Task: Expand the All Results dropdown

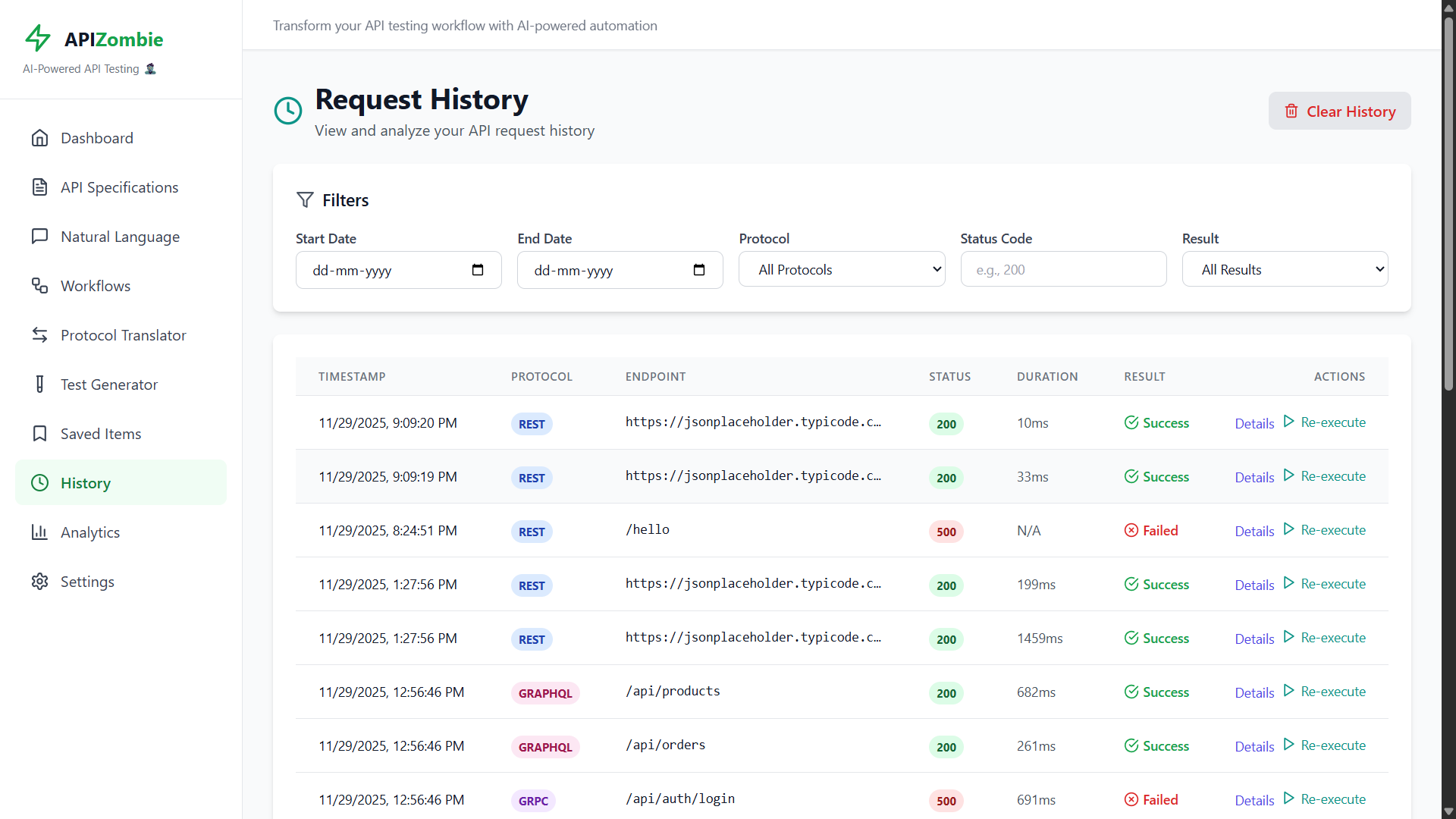Action: 1285,269
